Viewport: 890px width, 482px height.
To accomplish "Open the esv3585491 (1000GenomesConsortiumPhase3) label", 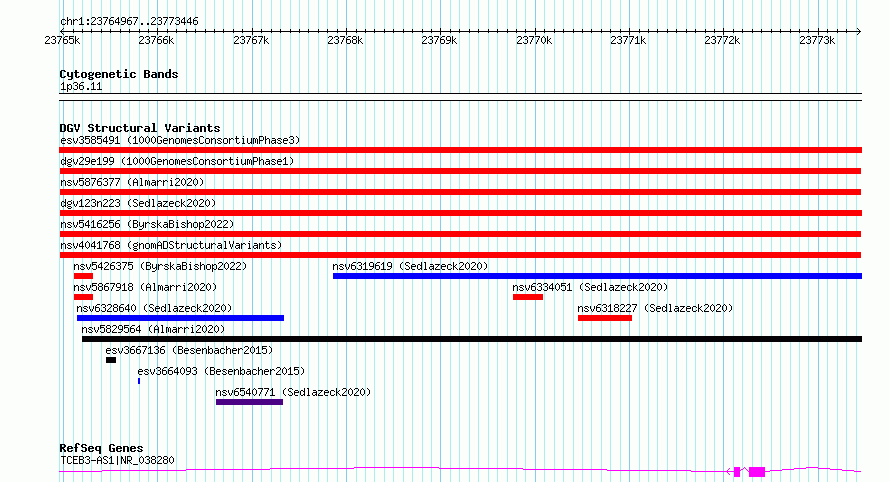I will (180, 140).
